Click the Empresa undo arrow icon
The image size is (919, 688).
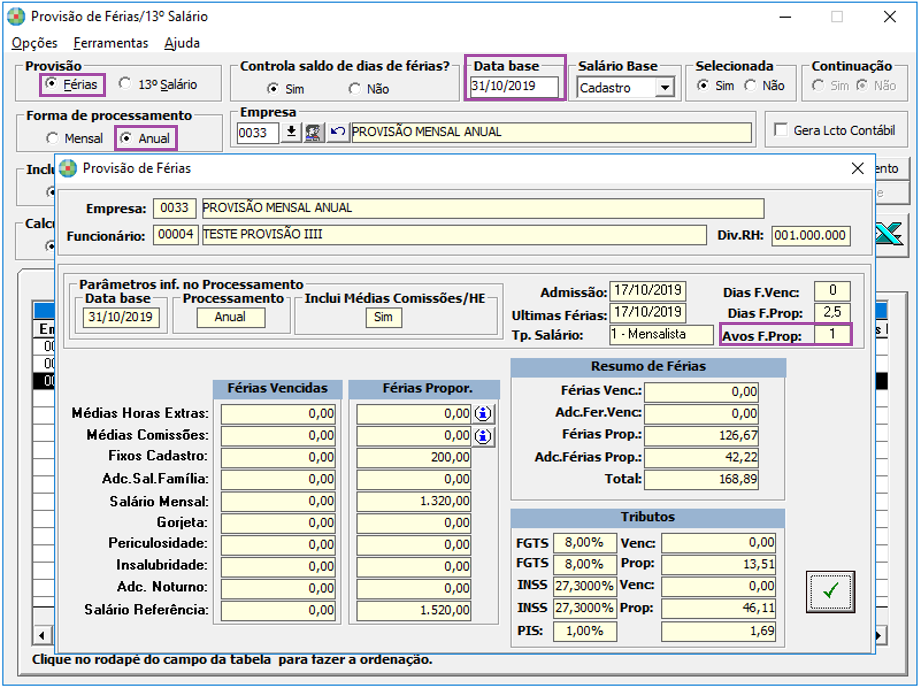pyautogui.click(x=338, y=132)
